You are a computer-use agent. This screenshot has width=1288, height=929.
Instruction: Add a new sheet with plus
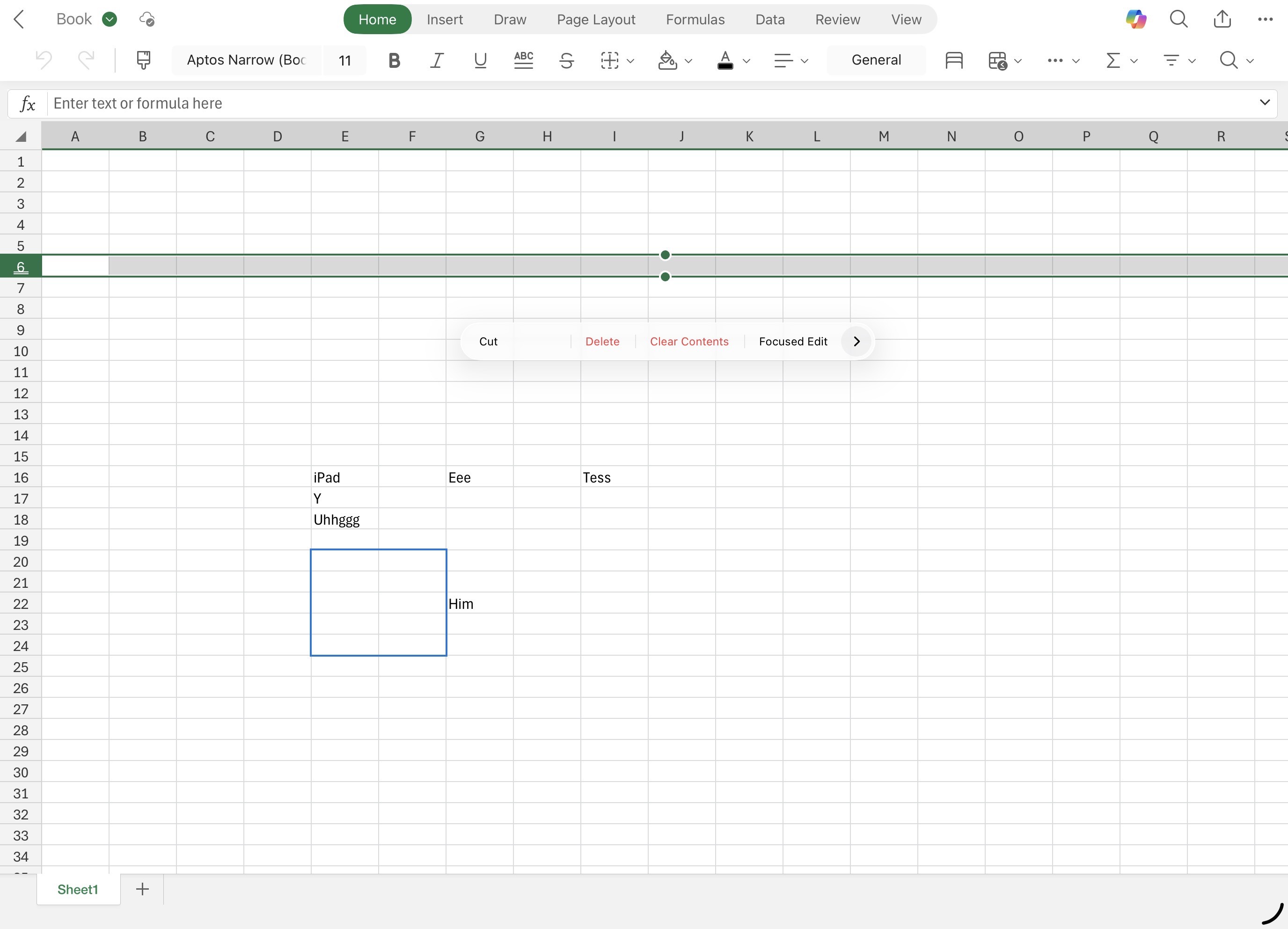(x=143, y=889)
